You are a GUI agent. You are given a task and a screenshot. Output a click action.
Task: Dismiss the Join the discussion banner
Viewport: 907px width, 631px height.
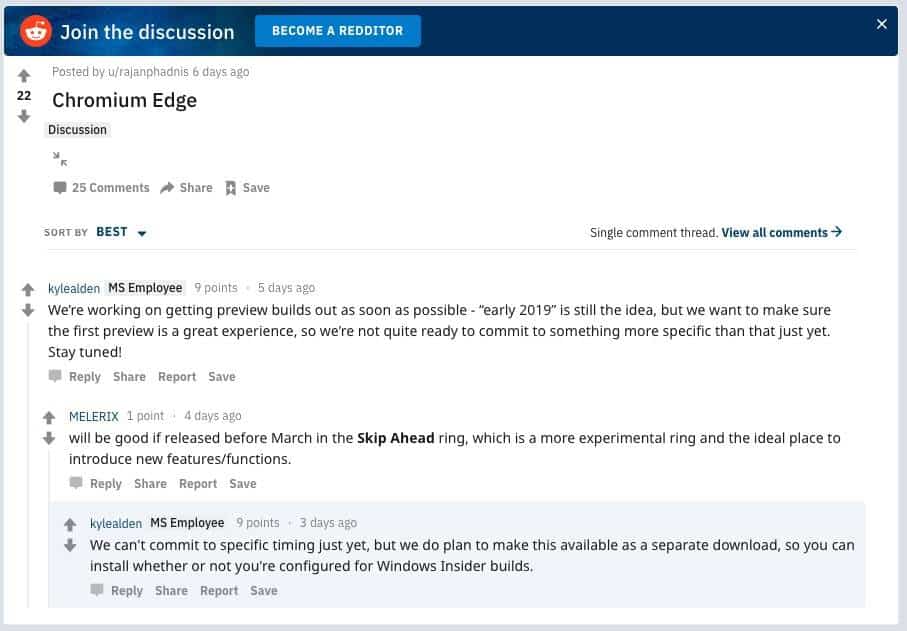[x=882, y=24]
